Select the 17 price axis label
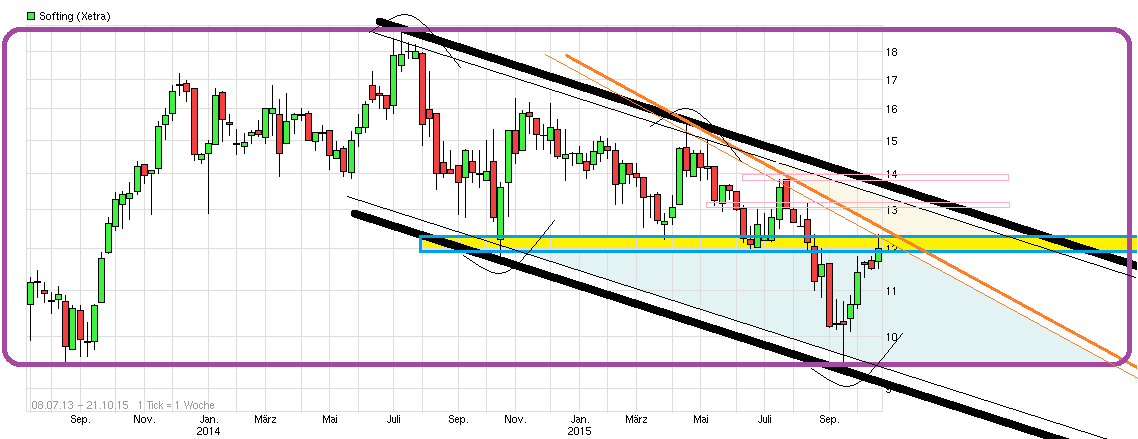 coord(891,80)
